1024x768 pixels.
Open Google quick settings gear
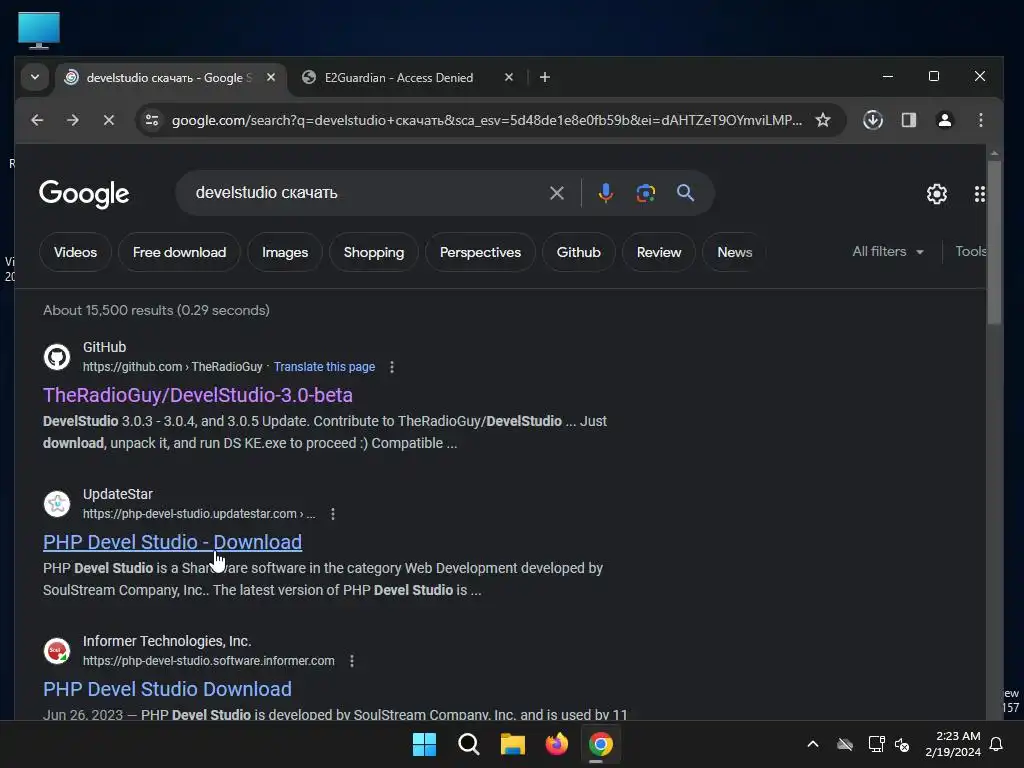936,194
